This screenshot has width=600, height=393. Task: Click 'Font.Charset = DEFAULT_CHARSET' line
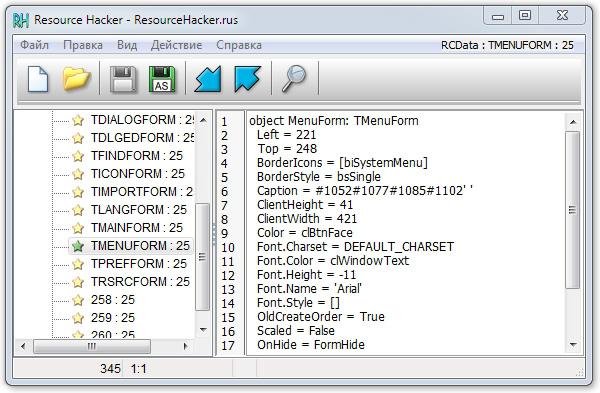[355, 247]
